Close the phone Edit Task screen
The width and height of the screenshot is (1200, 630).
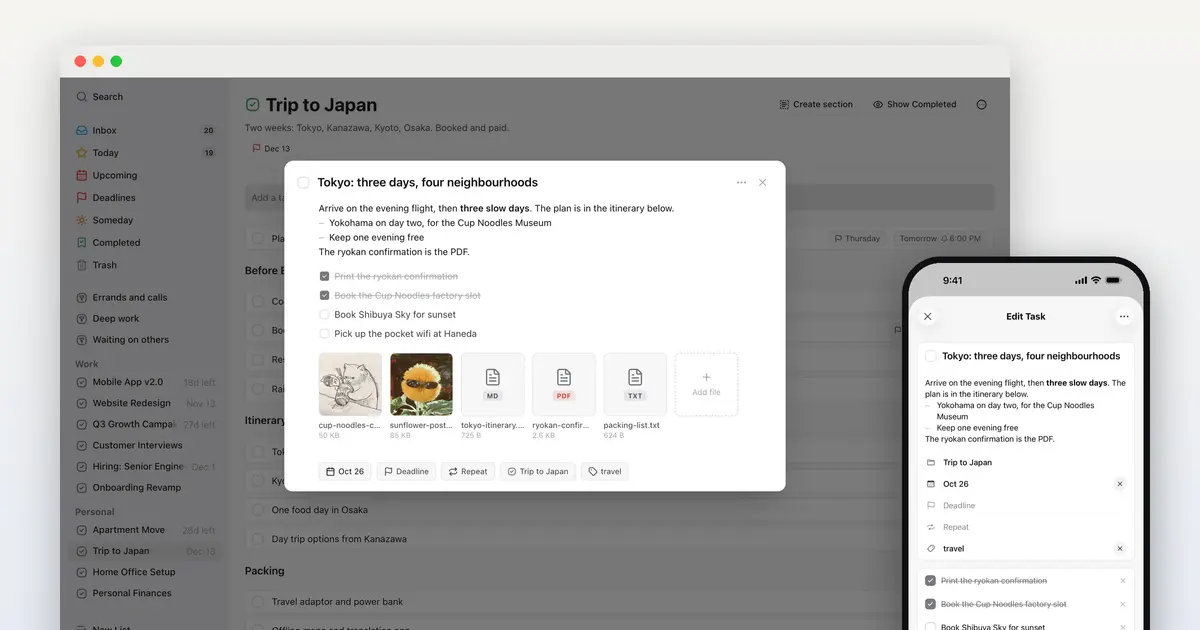[x=928, y=316]
